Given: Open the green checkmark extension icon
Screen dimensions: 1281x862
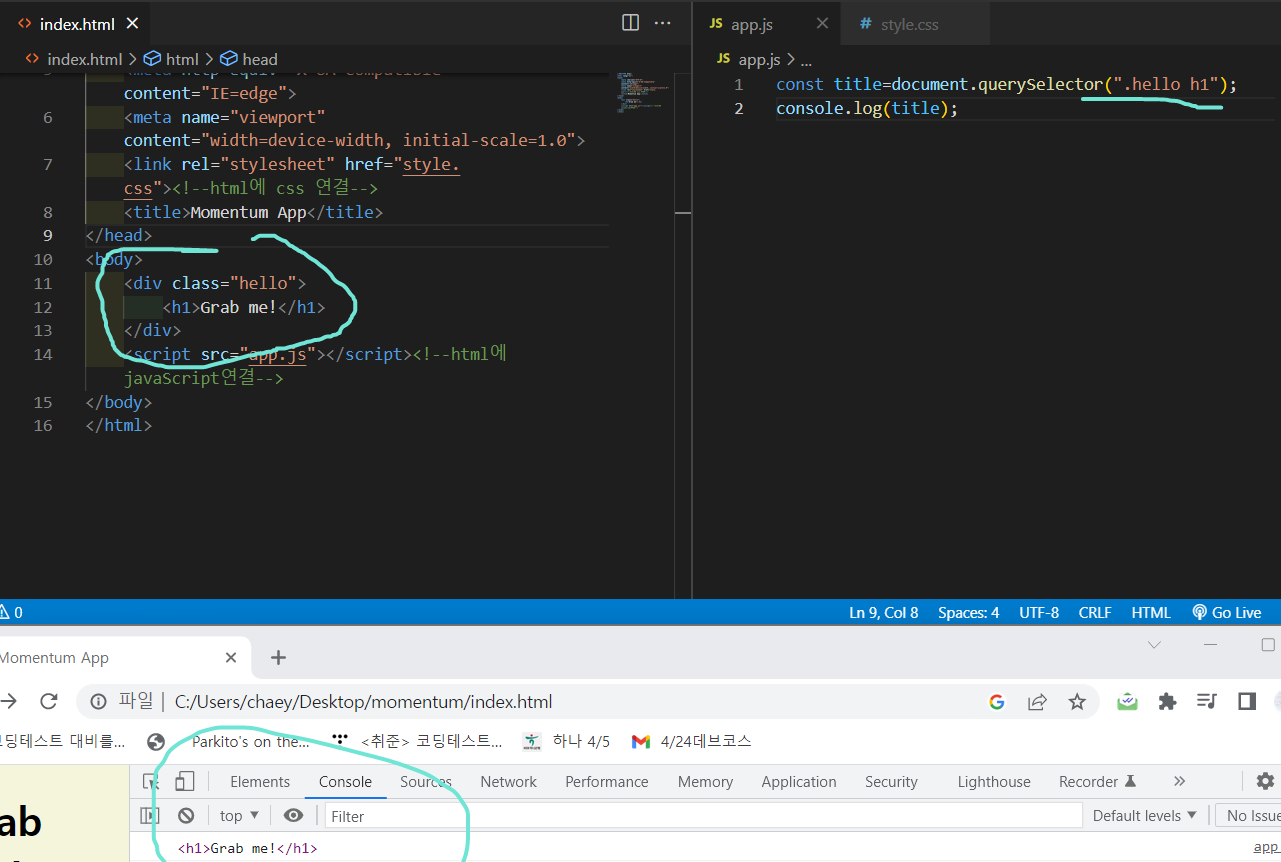Looking at the screenshot, I should 1127,702.
